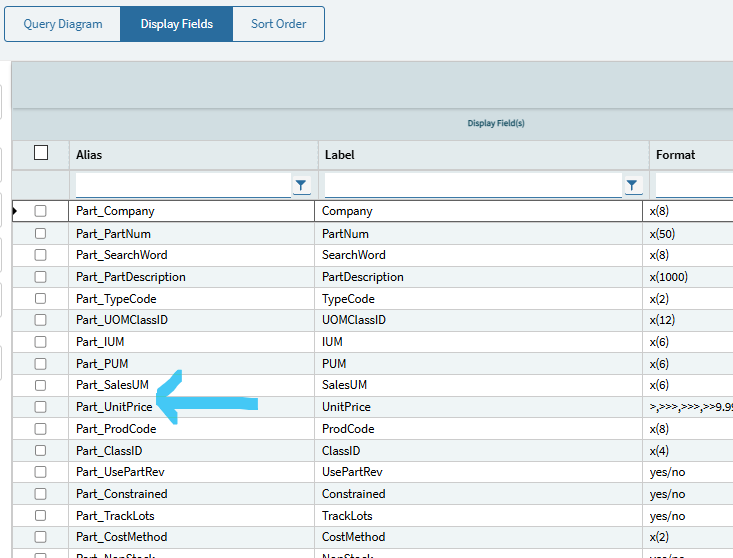Viewport: 733px width, 558px height.
Task: Click the Label column filter icon
Action: point(632,185)
